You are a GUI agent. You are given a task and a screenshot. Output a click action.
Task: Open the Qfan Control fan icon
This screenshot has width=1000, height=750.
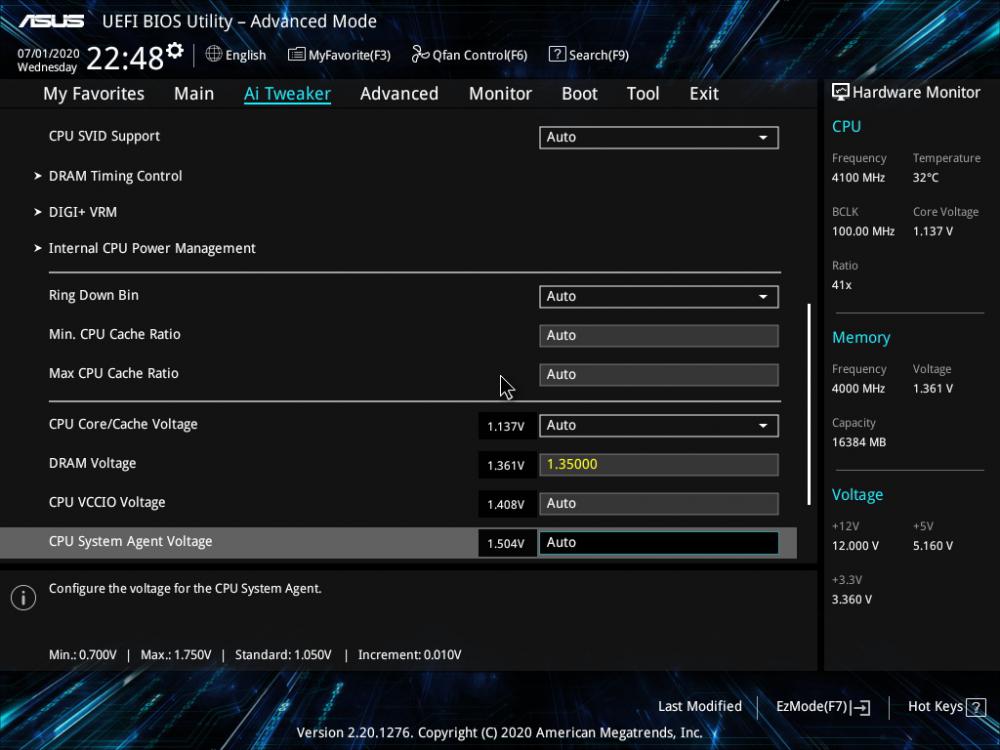420,54
